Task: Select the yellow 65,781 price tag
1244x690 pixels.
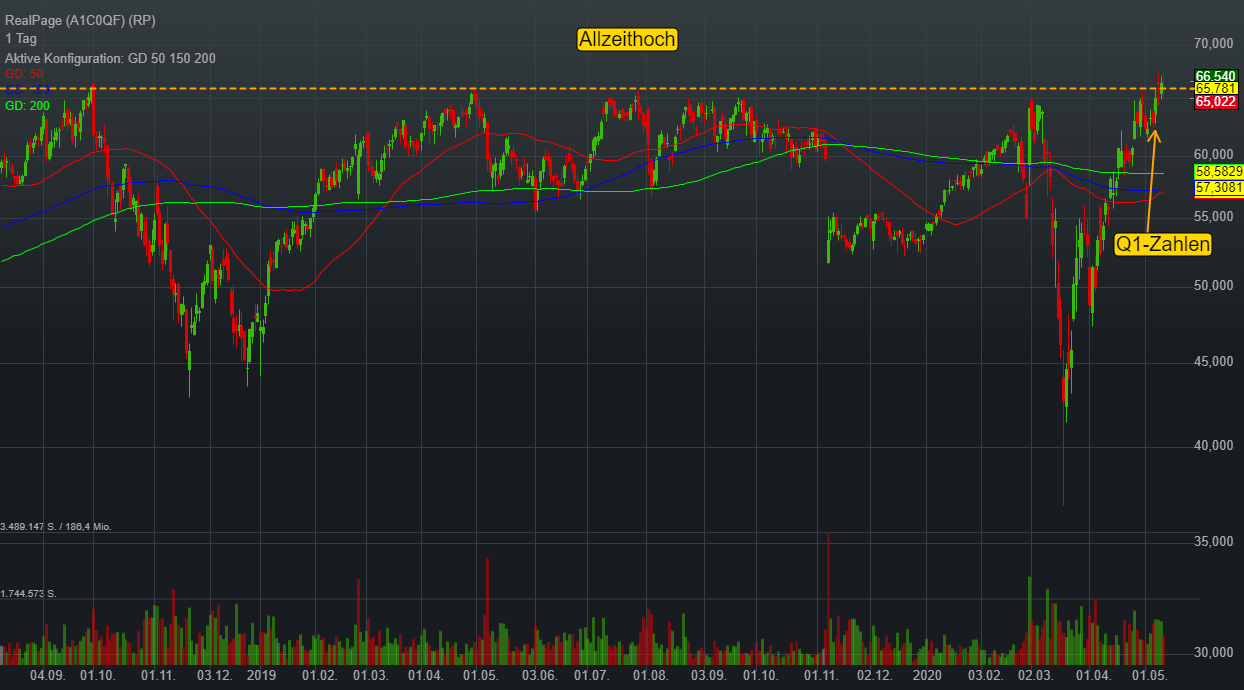Action: [1217, 89]
